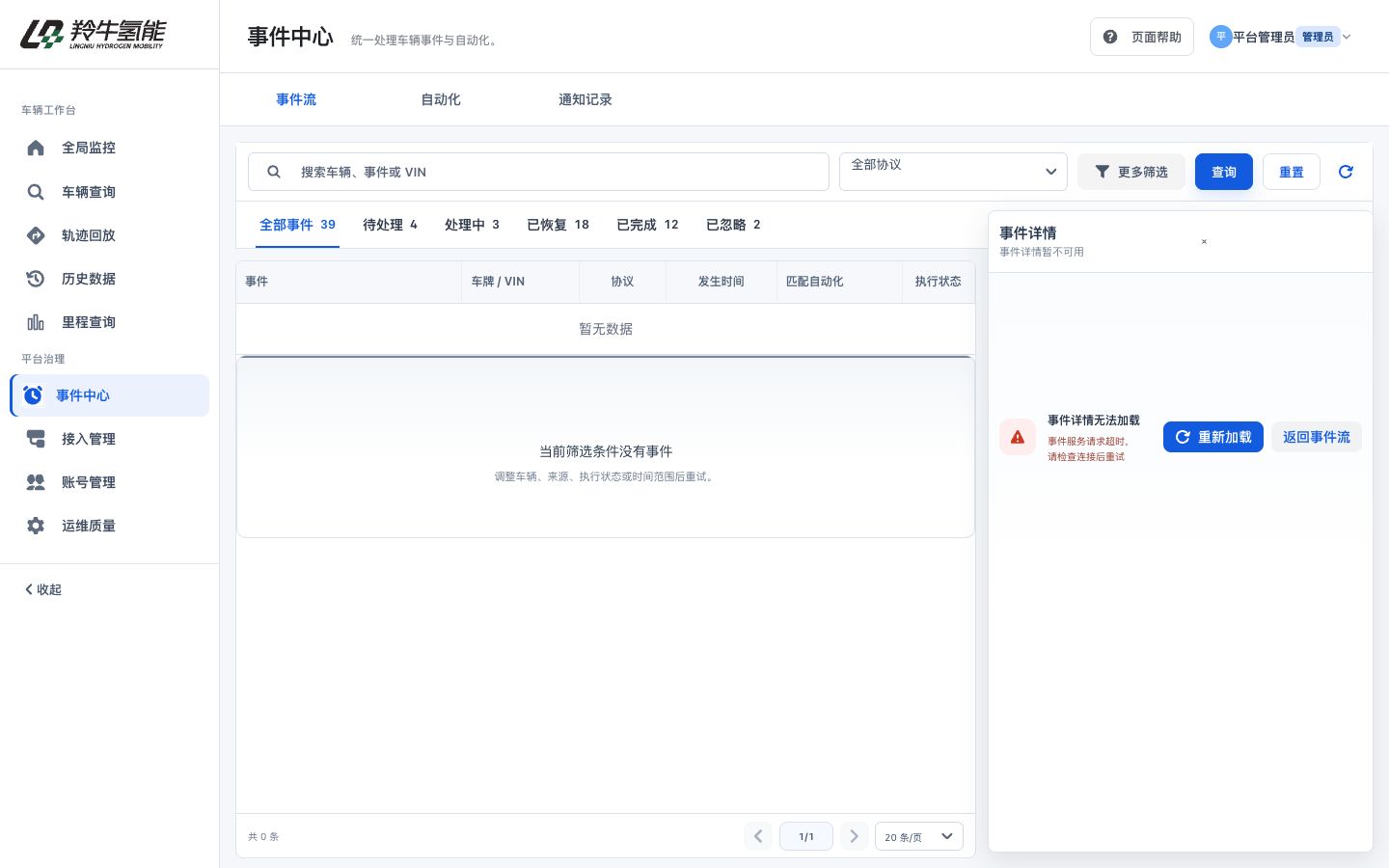
Task: Open 运维质量 gear icon
Action: click(x=36, y=526)
